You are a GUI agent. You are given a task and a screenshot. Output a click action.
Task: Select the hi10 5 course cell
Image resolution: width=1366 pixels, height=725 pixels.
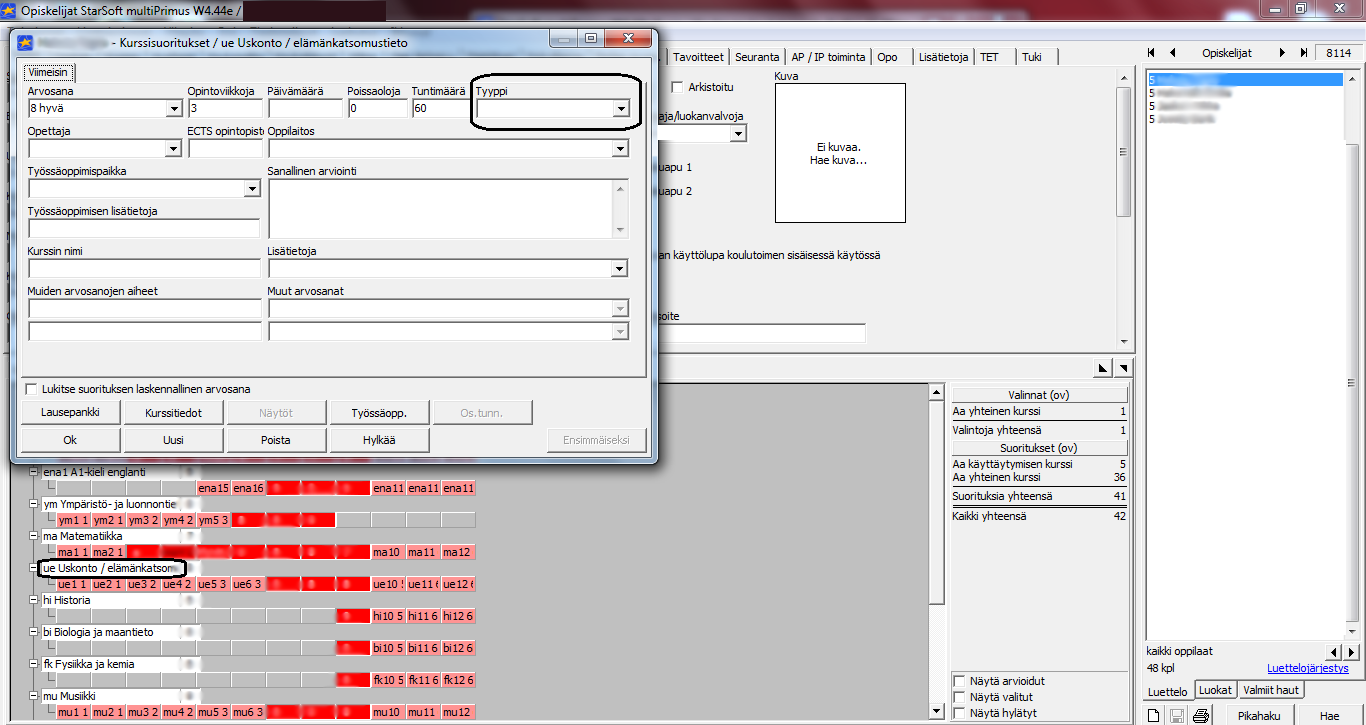387,616
